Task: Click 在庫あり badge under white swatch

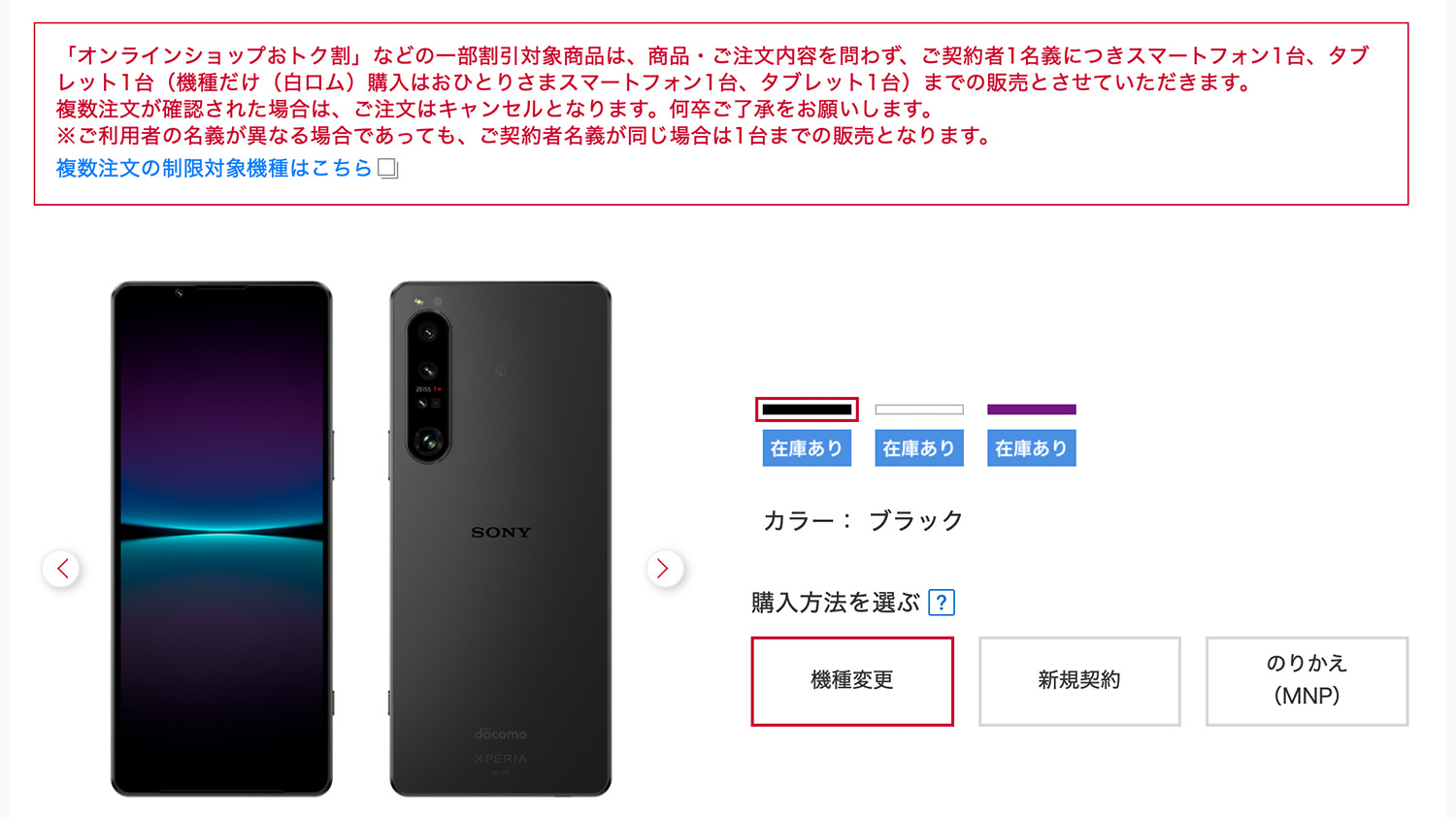Action: coord(919,448)
